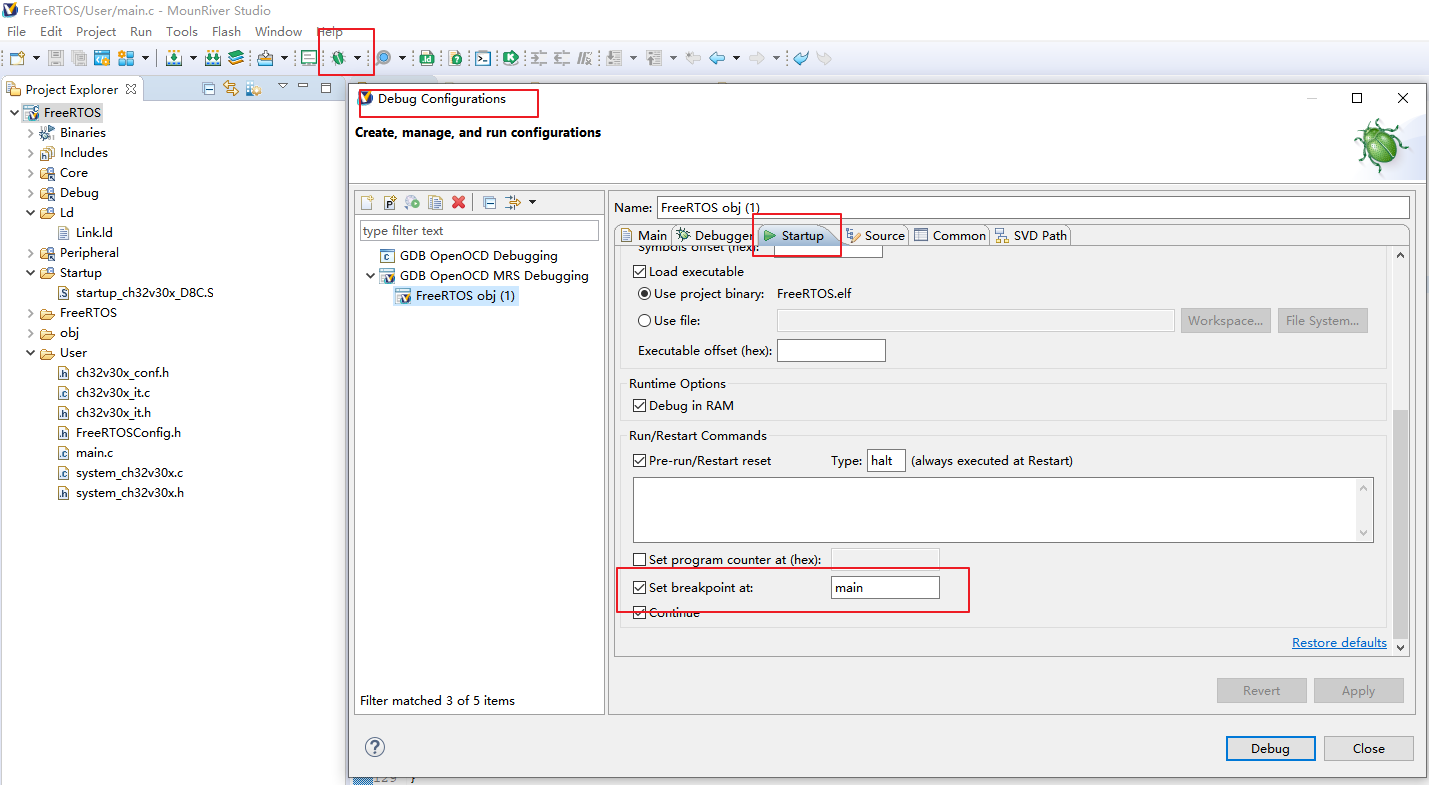
Task: Select FreeRTOS obj (1) configuration
Action: click(456, 296)
